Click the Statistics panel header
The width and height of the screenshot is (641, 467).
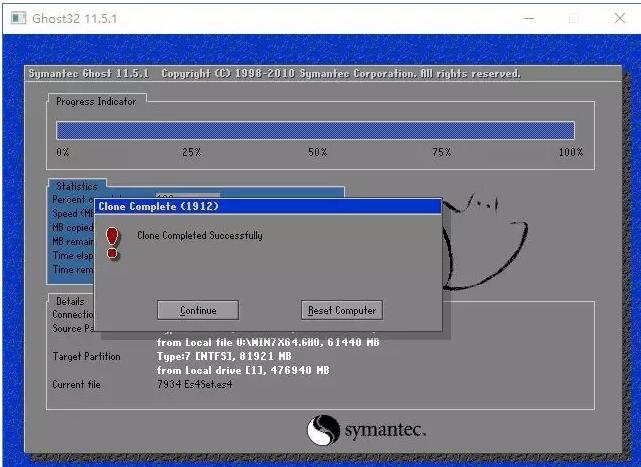(x=77, y=186)
